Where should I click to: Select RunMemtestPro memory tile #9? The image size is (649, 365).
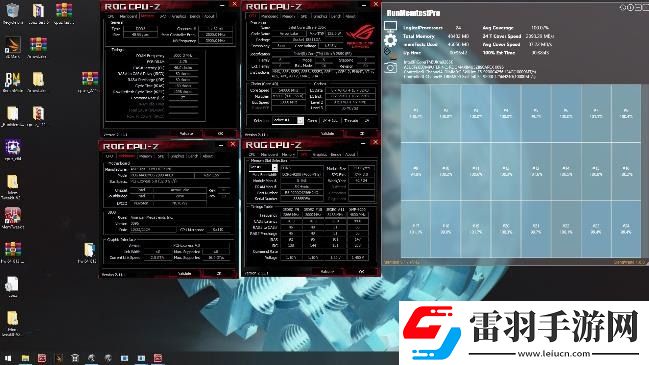(416, 171)
